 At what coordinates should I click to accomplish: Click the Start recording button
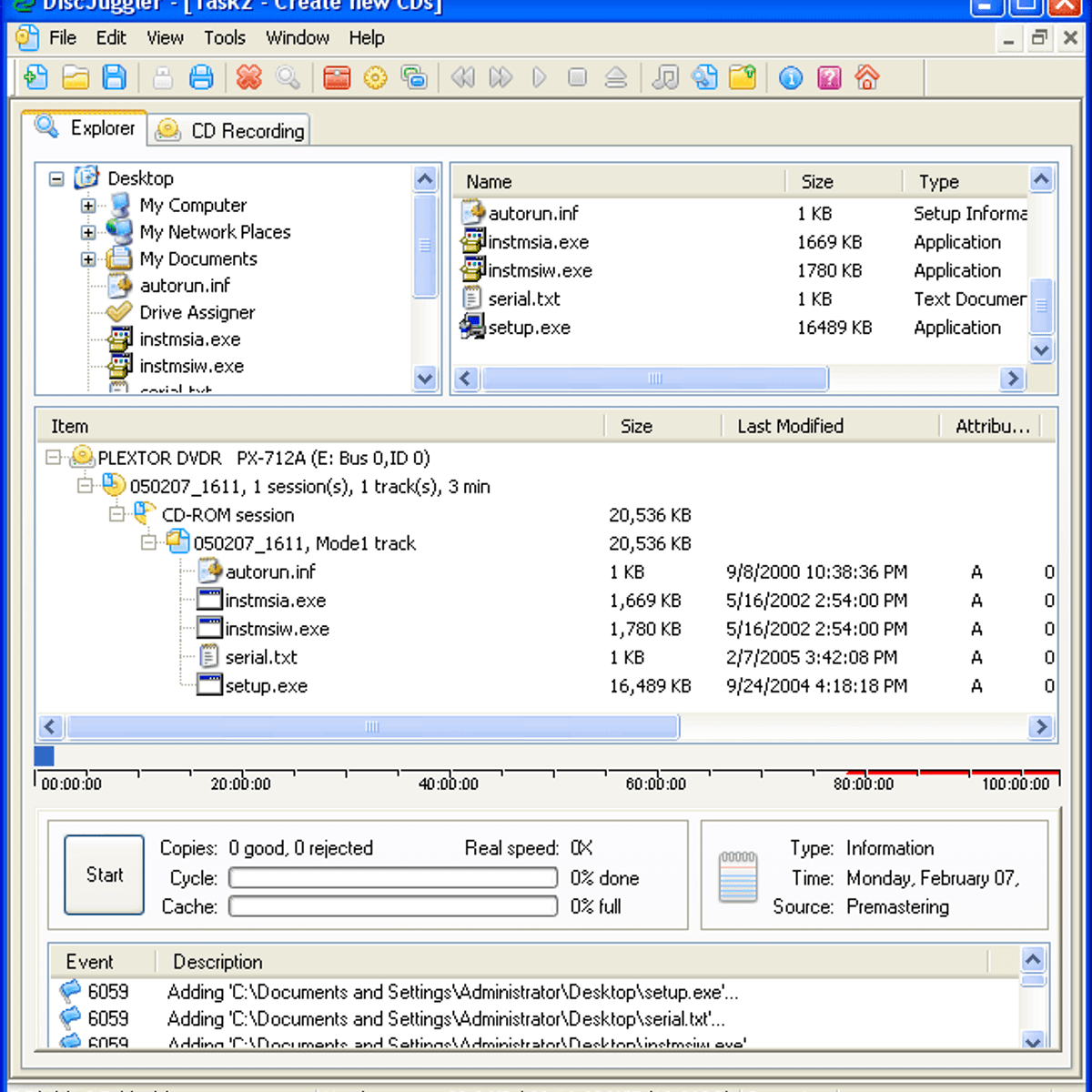click(104, 875)
